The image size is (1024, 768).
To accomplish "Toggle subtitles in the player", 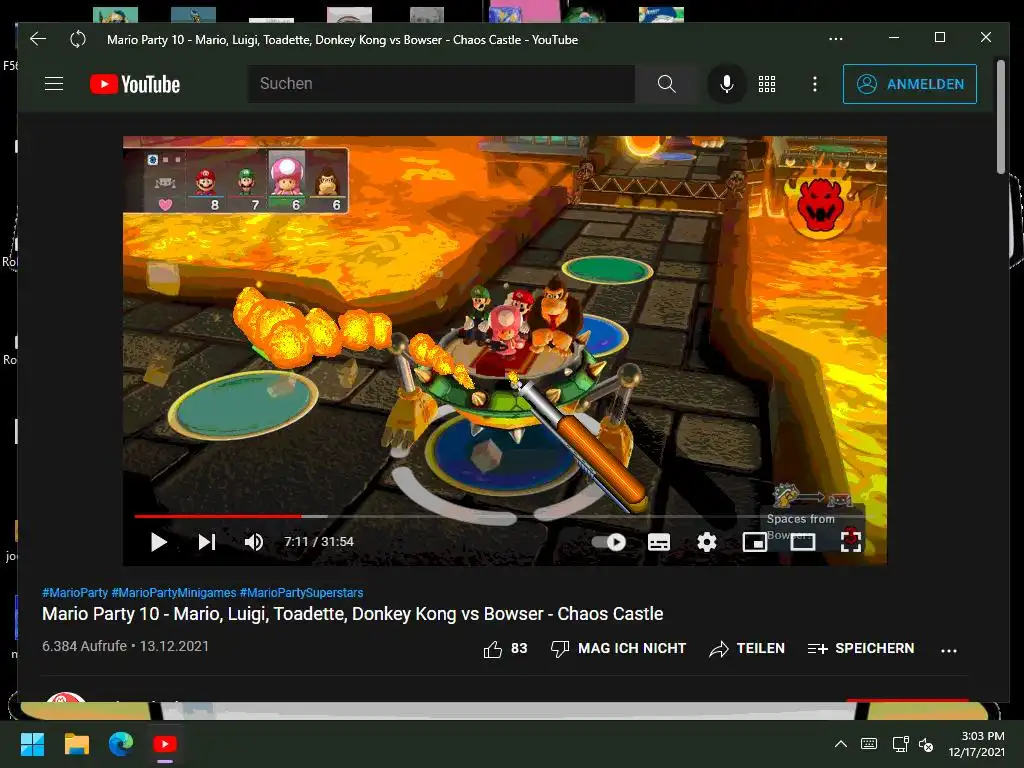I will click(658, 542).
